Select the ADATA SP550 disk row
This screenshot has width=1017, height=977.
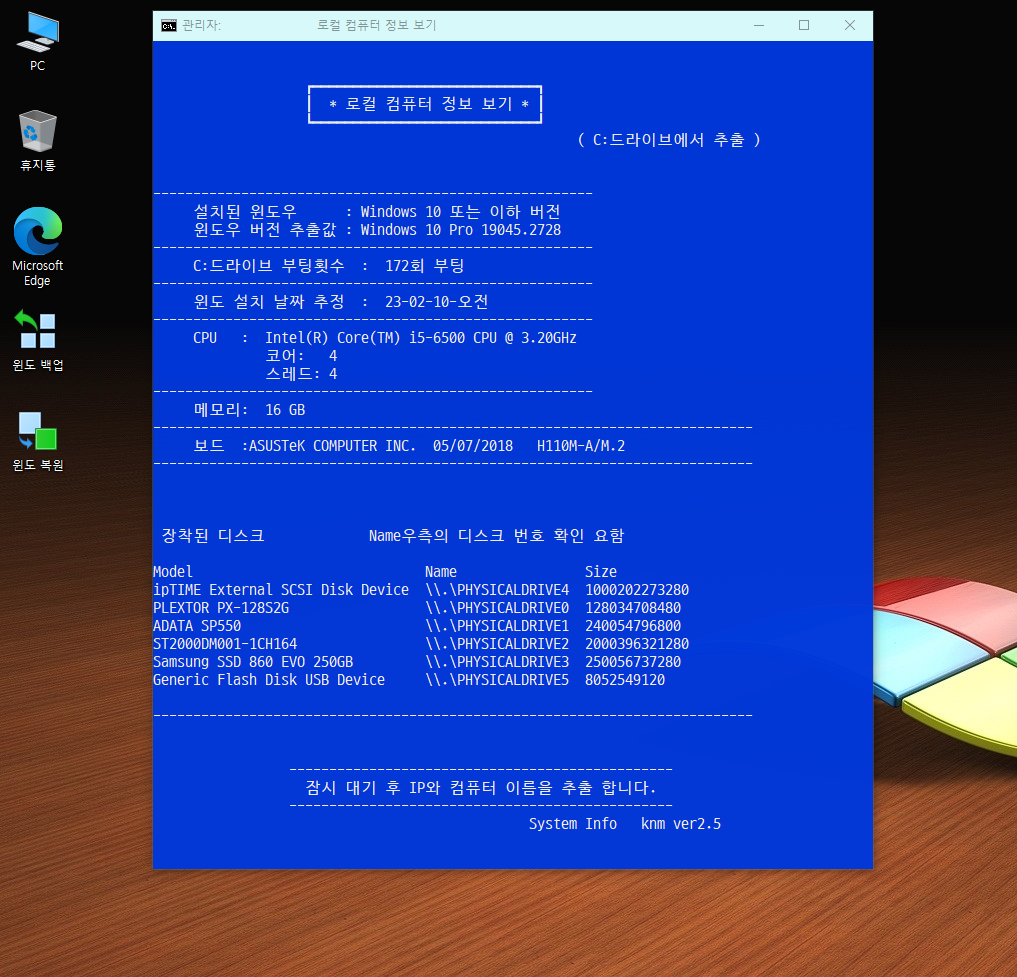(417, 627)
